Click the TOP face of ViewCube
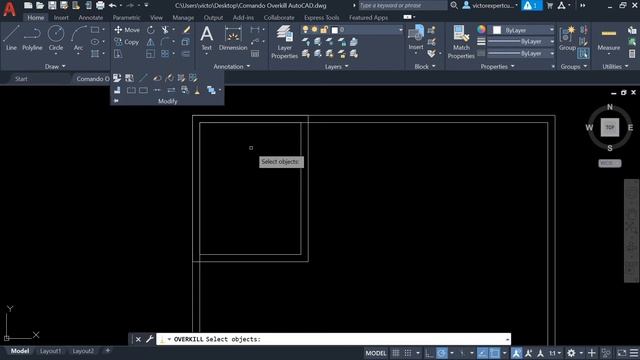The width and height of the screenshot is (640, 360). [x=610, y=127]
